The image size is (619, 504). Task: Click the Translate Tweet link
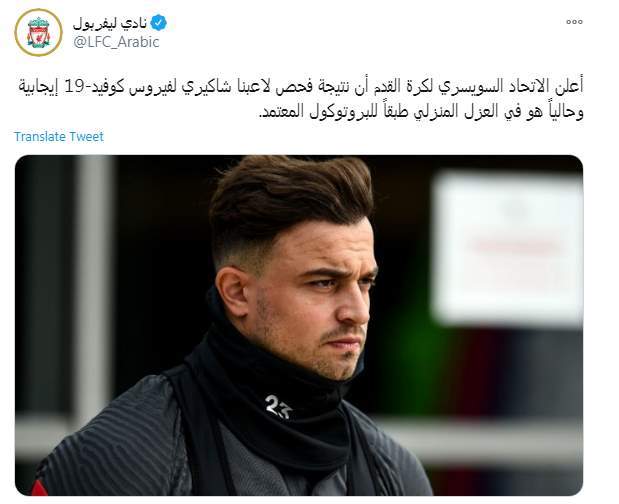pos(59,137)
